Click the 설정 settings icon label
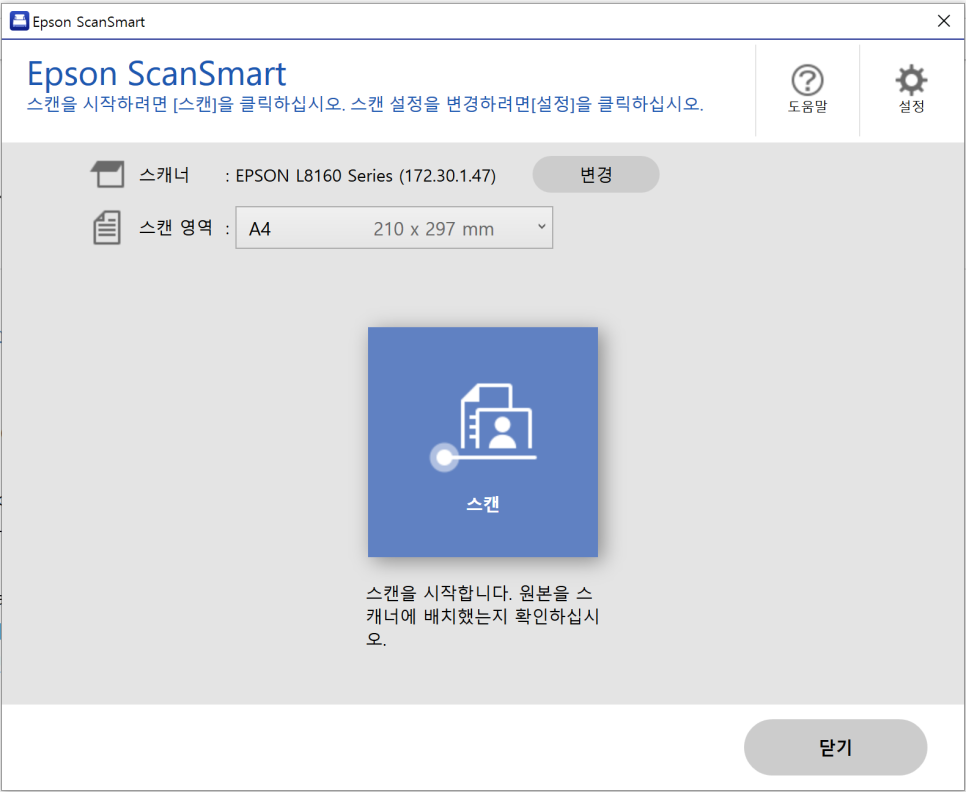 909,107
